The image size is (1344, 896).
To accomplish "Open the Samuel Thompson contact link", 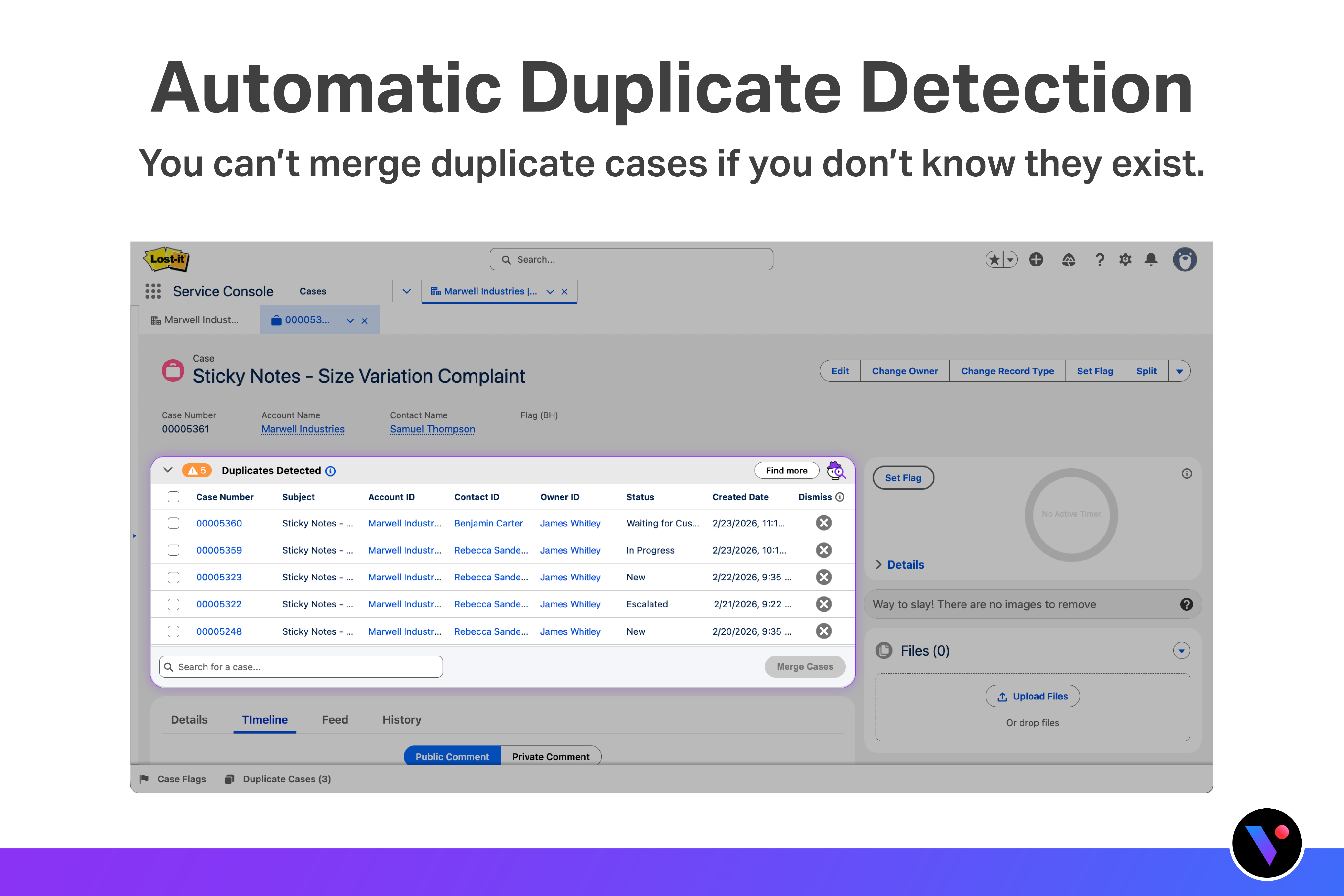I will point(432,429).
